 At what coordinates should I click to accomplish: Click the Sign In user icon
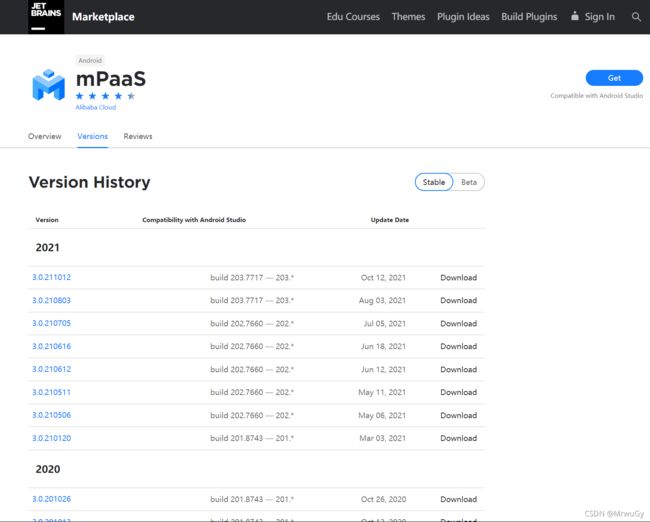click(575, 16)
